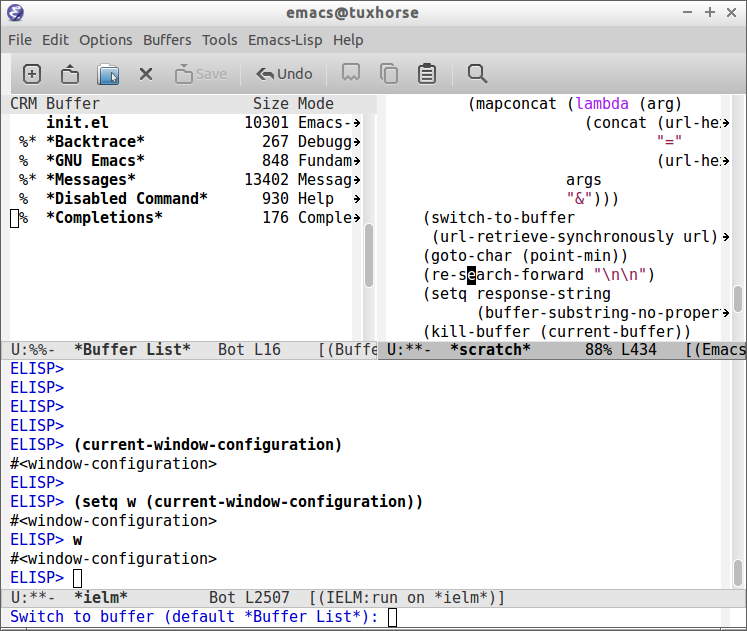Click L434 line indicator in scratch mode line
747x631 pixels.
[x=638, y=350]
